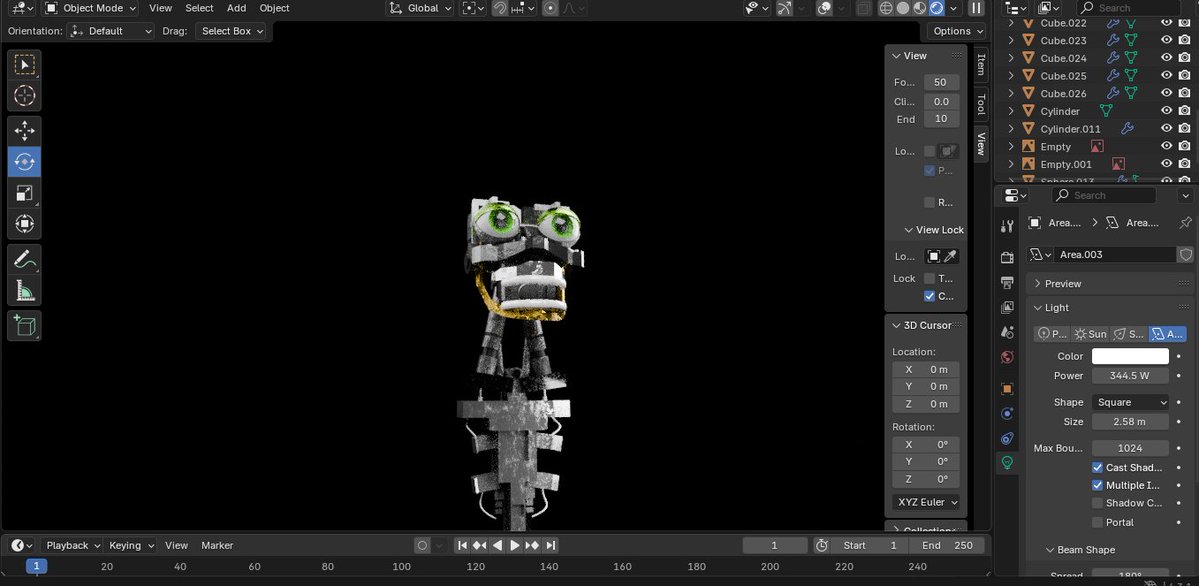This screenshot has height=586, width=1199.
Task: Activate the 3D Cursor tool
Action: (24, 96)
